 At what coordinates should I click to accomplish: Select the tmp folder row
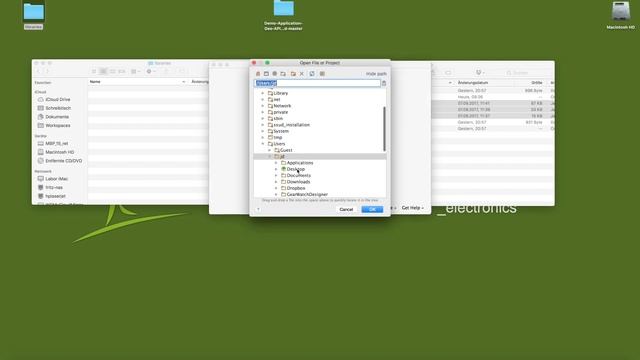(319, 138)
